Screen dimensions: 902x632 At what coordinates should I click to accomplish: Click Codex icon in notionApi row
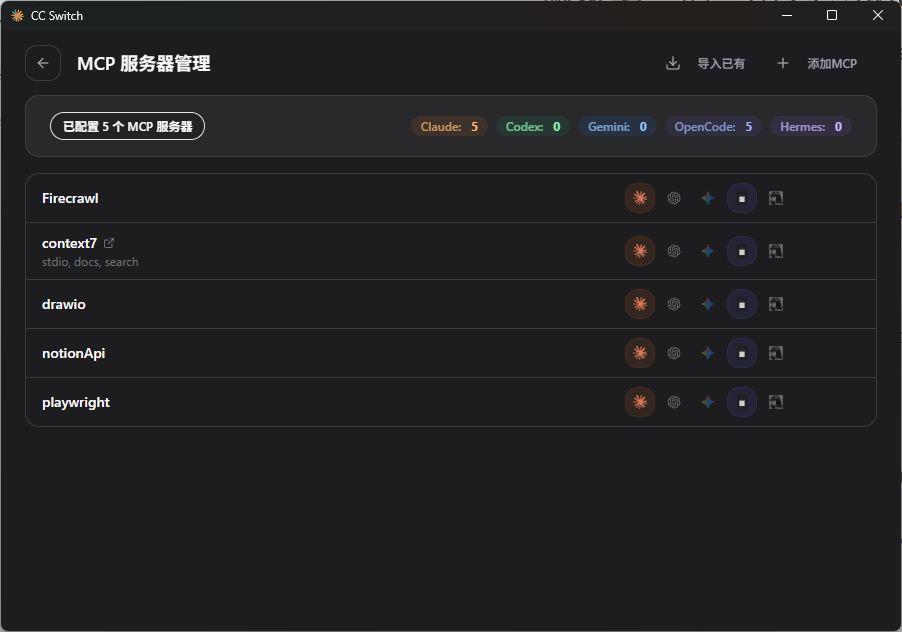(674, 353)
